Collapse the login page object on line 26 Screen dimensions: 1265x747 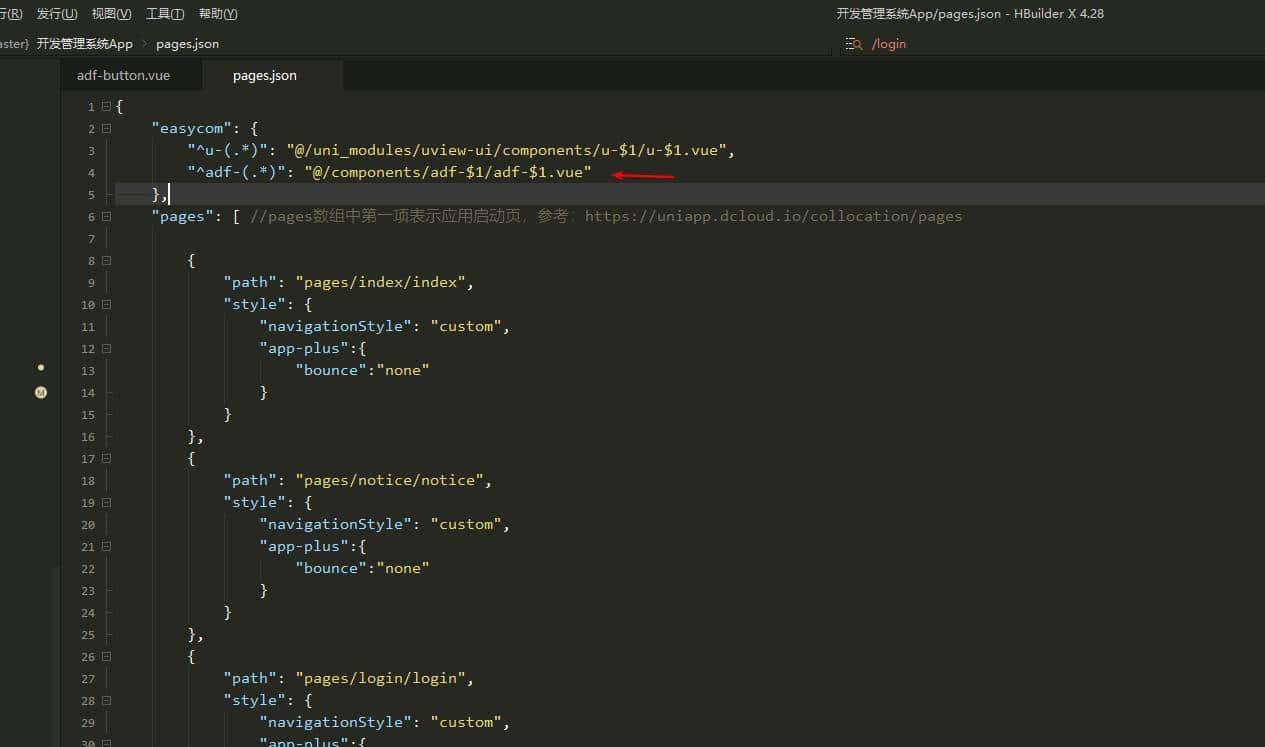pos(106,657)
